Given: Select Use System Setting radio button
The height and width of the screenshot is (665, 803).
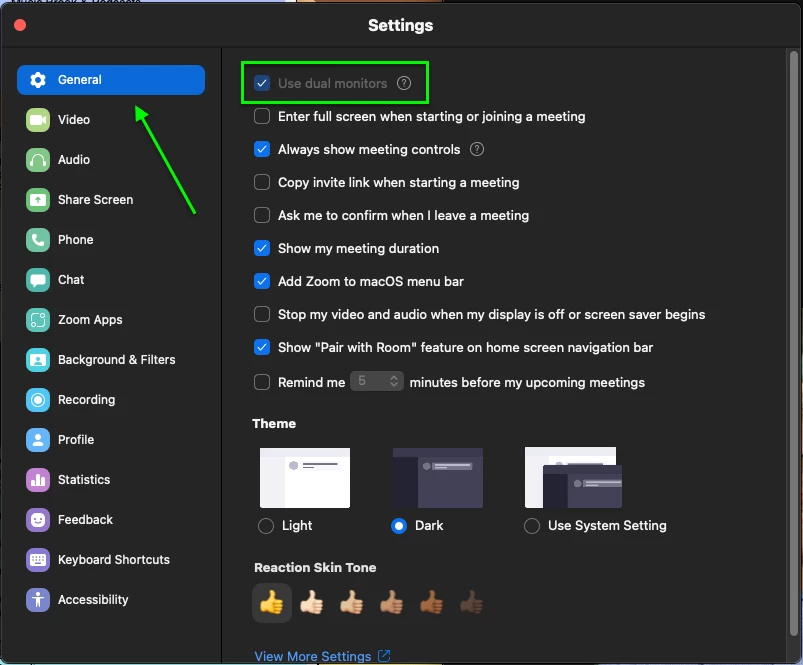Looking at the screenshot, I should (x=532, y=526).
